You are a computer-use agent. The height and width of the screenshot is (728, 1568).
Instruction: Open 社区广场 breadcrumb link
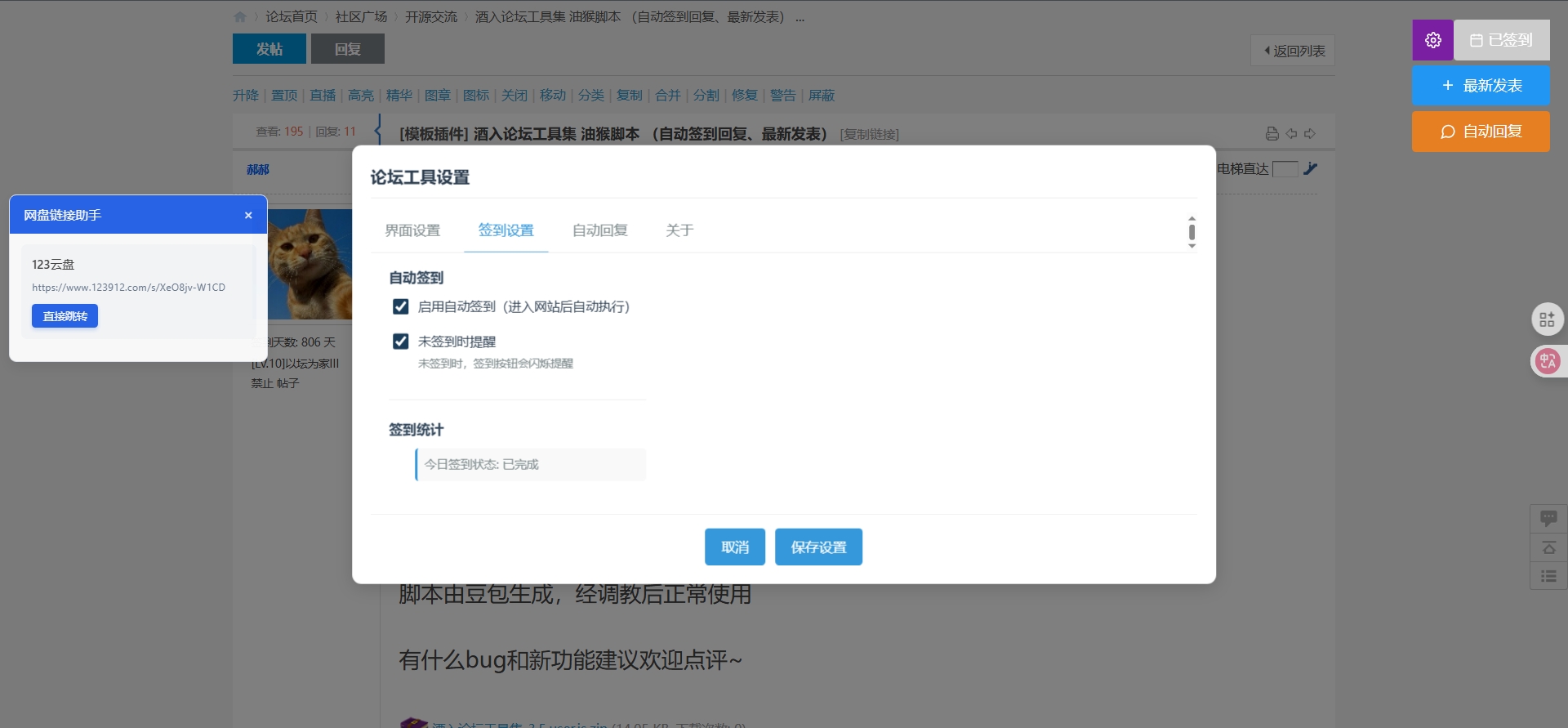coord(361,17)
